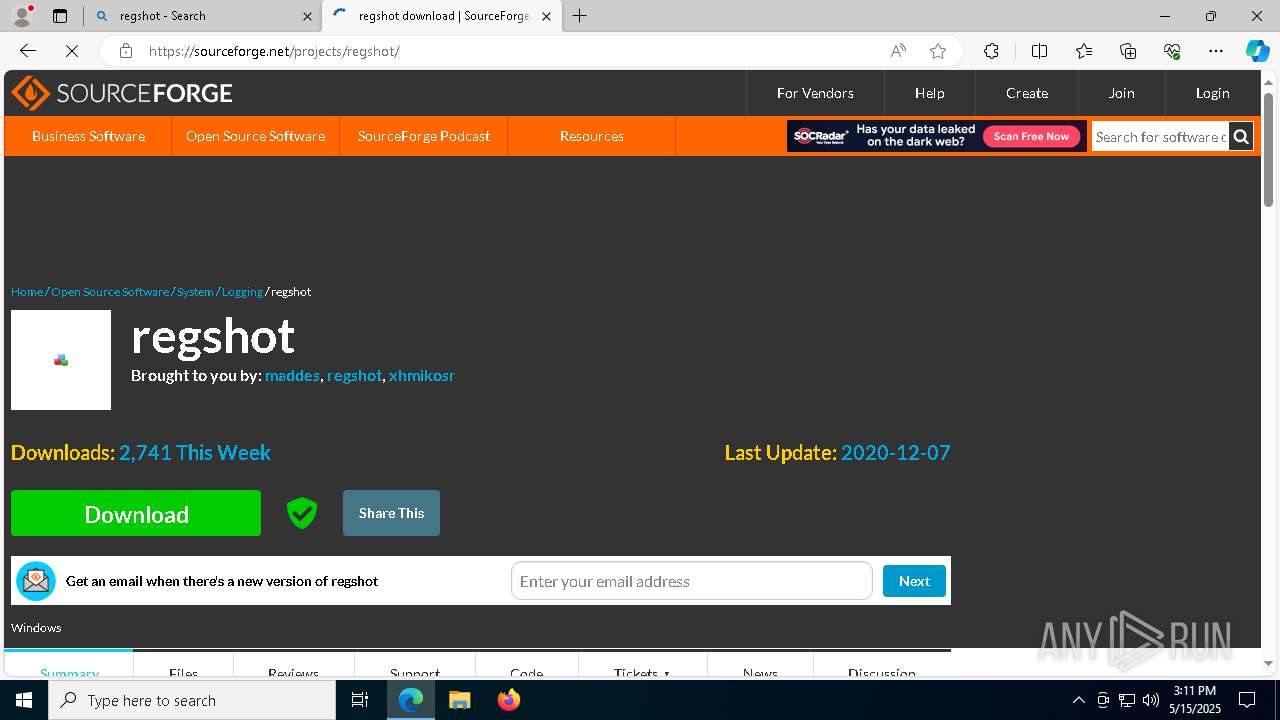The height and width of the screenshot is (720, 1280).
Task: Open the Open Source Software menu
Action: pos(255,136)
